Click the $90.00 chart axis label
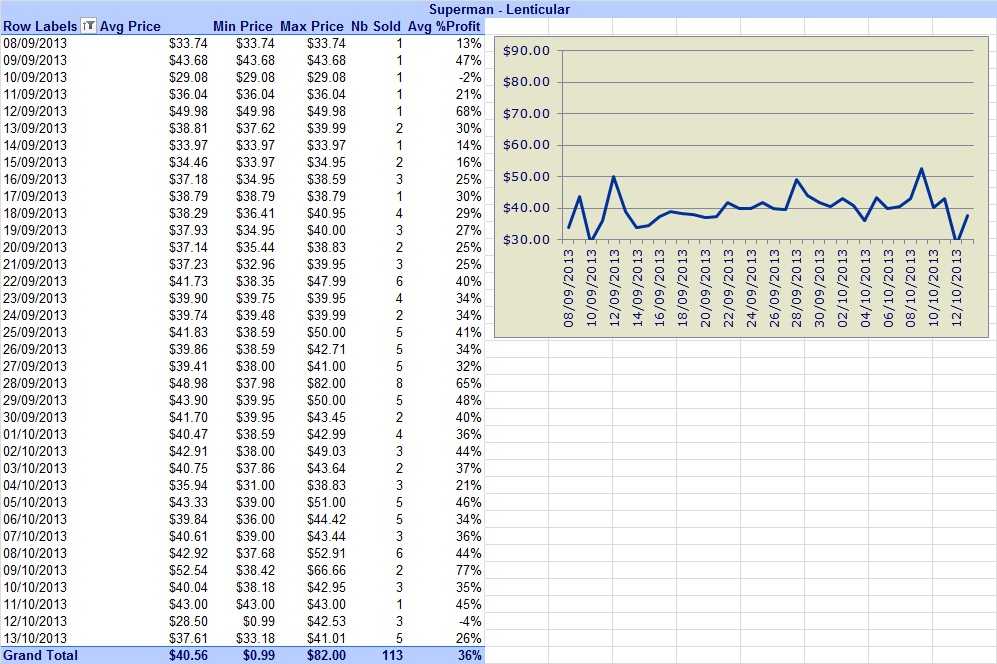The height and width of the screenshot is (664, 997). [526, 51]
